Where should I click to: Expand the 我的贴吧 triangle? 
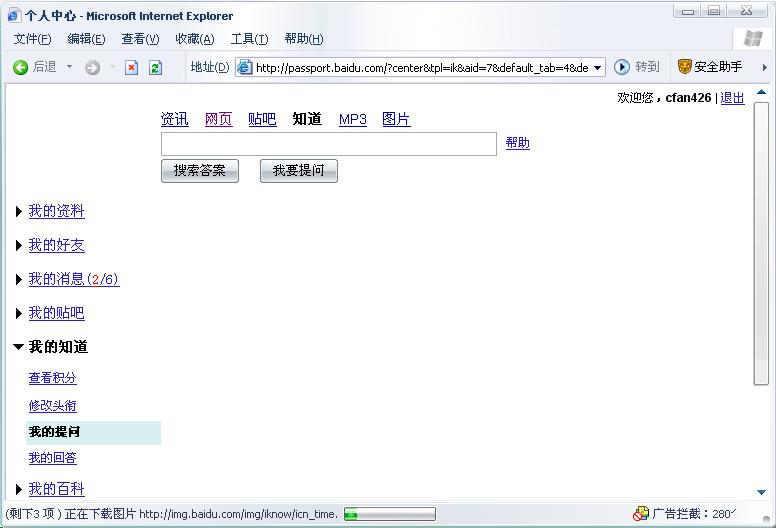coord(19,313)
